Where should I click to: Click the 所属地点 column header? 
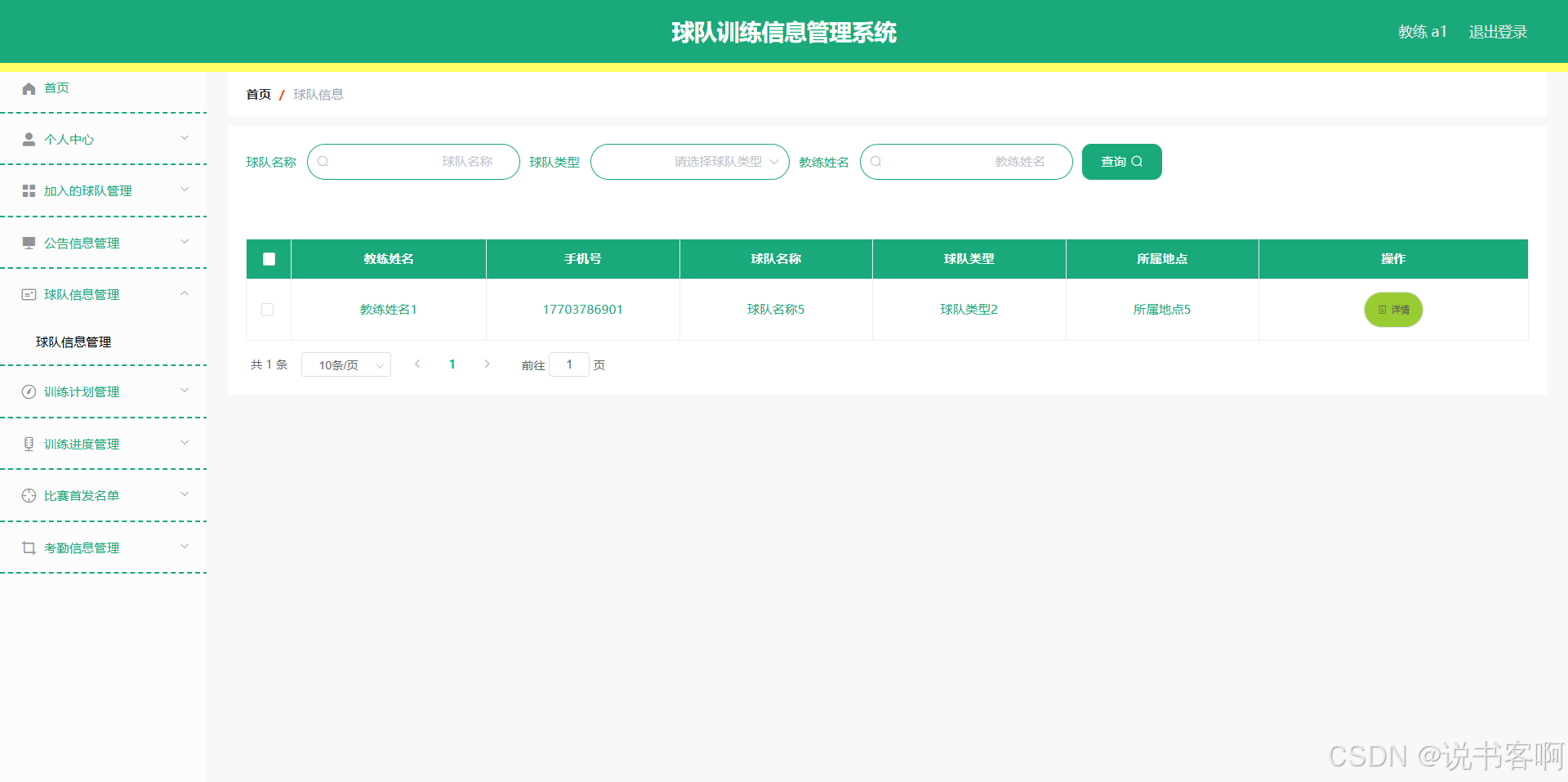click(1162, 259)
